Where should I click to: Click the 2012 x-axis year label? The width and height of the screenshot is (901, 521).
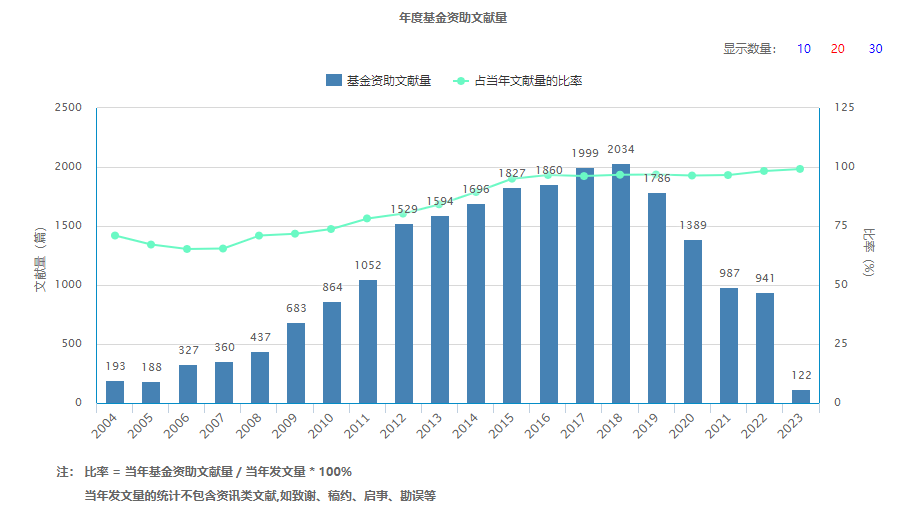(x=393, y=426)
